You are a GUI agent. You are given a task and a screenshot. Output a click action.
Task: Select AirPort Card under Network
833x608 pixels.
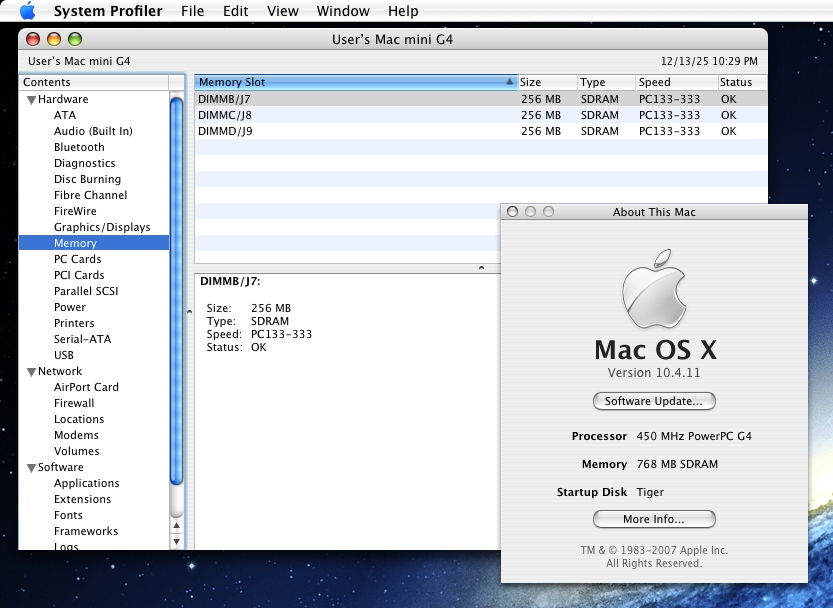pyautogui.click(x=86, y=387)
